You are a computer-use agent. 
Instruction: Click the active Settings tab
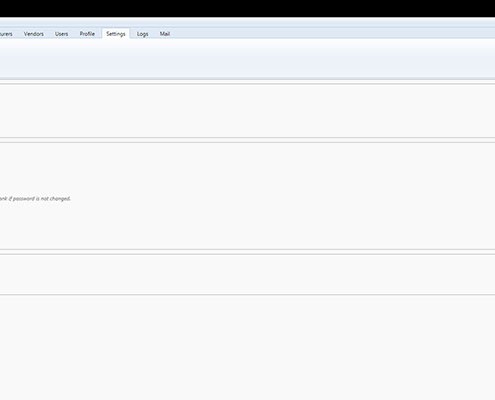pyautogui.click(x=116, y=34)
